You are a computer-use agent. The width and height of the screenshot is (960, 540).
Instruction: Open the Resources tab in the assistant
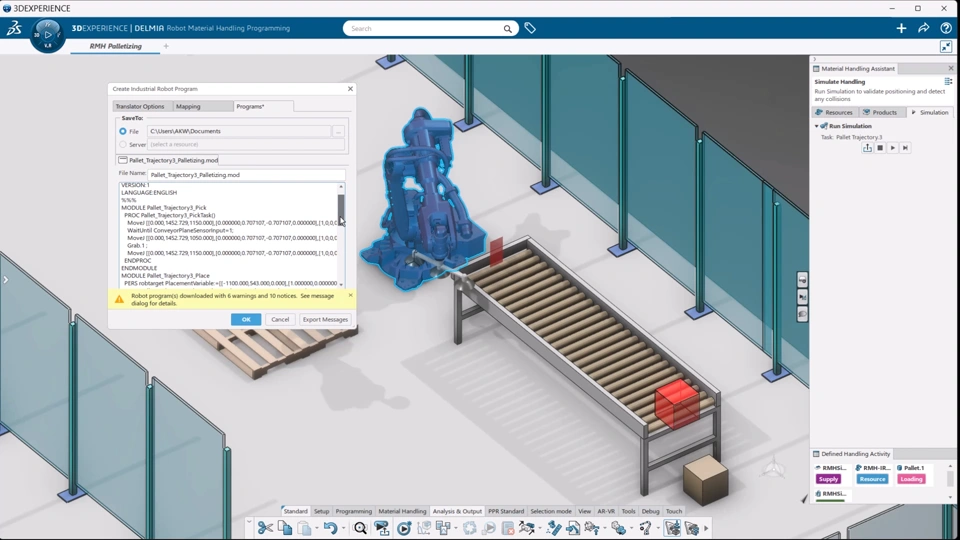click(834, 113)
